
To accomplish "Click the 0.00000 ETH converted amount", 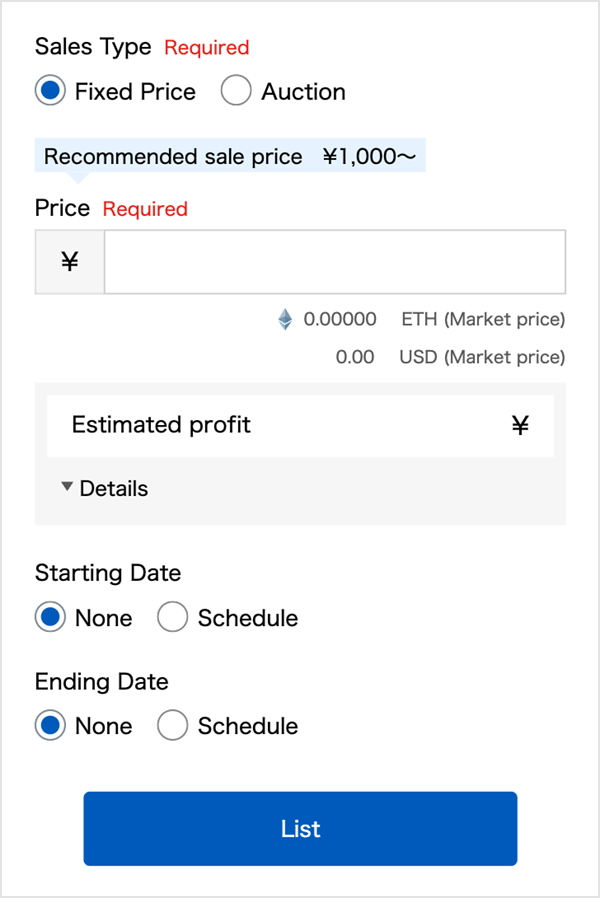I will (x=340, y=319).
